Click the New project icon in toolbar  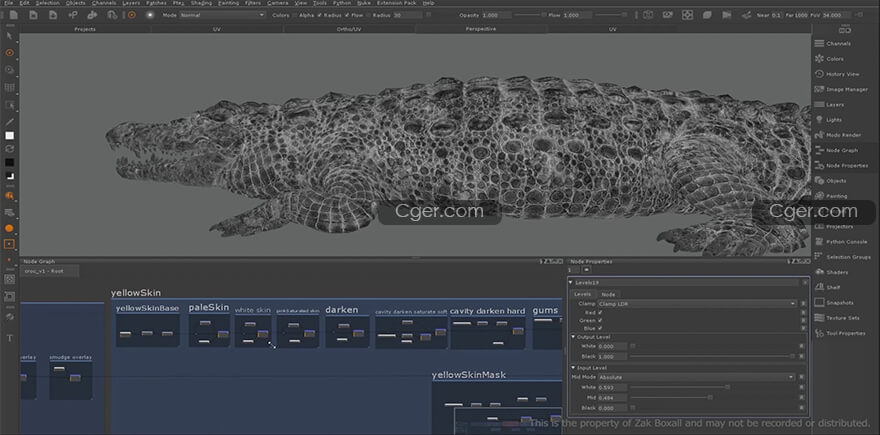13,15
